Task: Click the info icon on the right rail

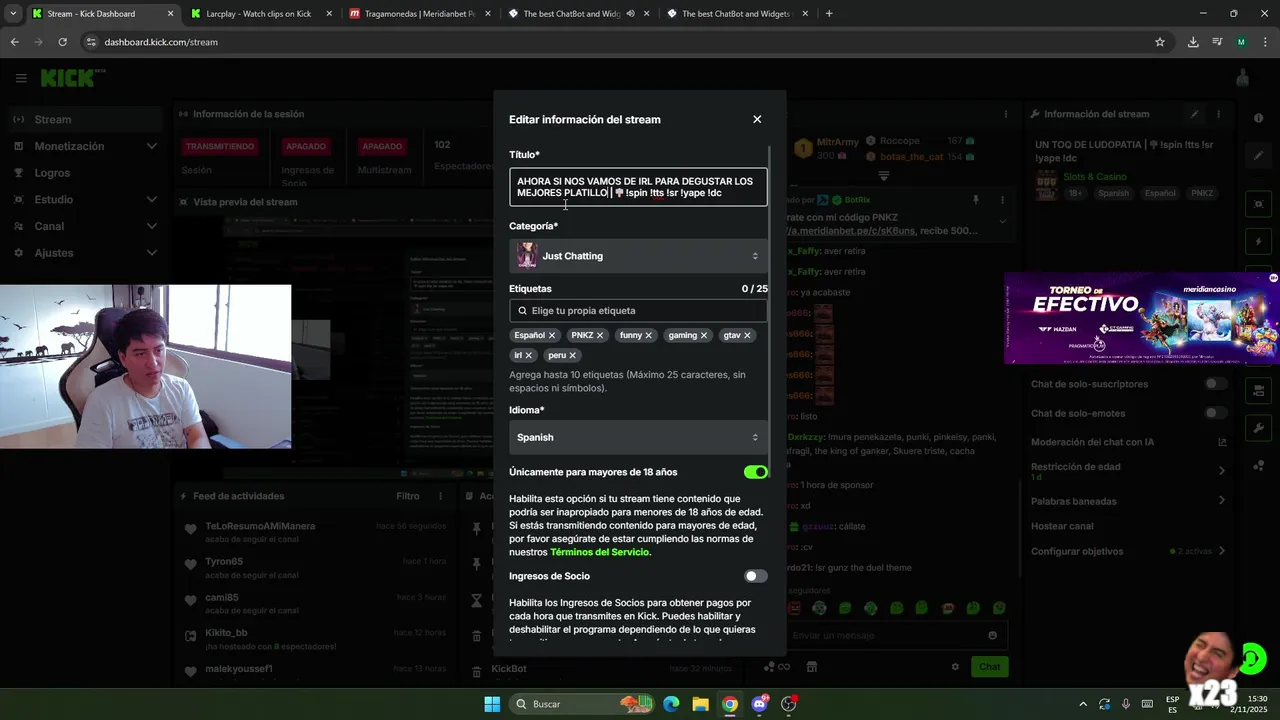Action: (1258, 118)
